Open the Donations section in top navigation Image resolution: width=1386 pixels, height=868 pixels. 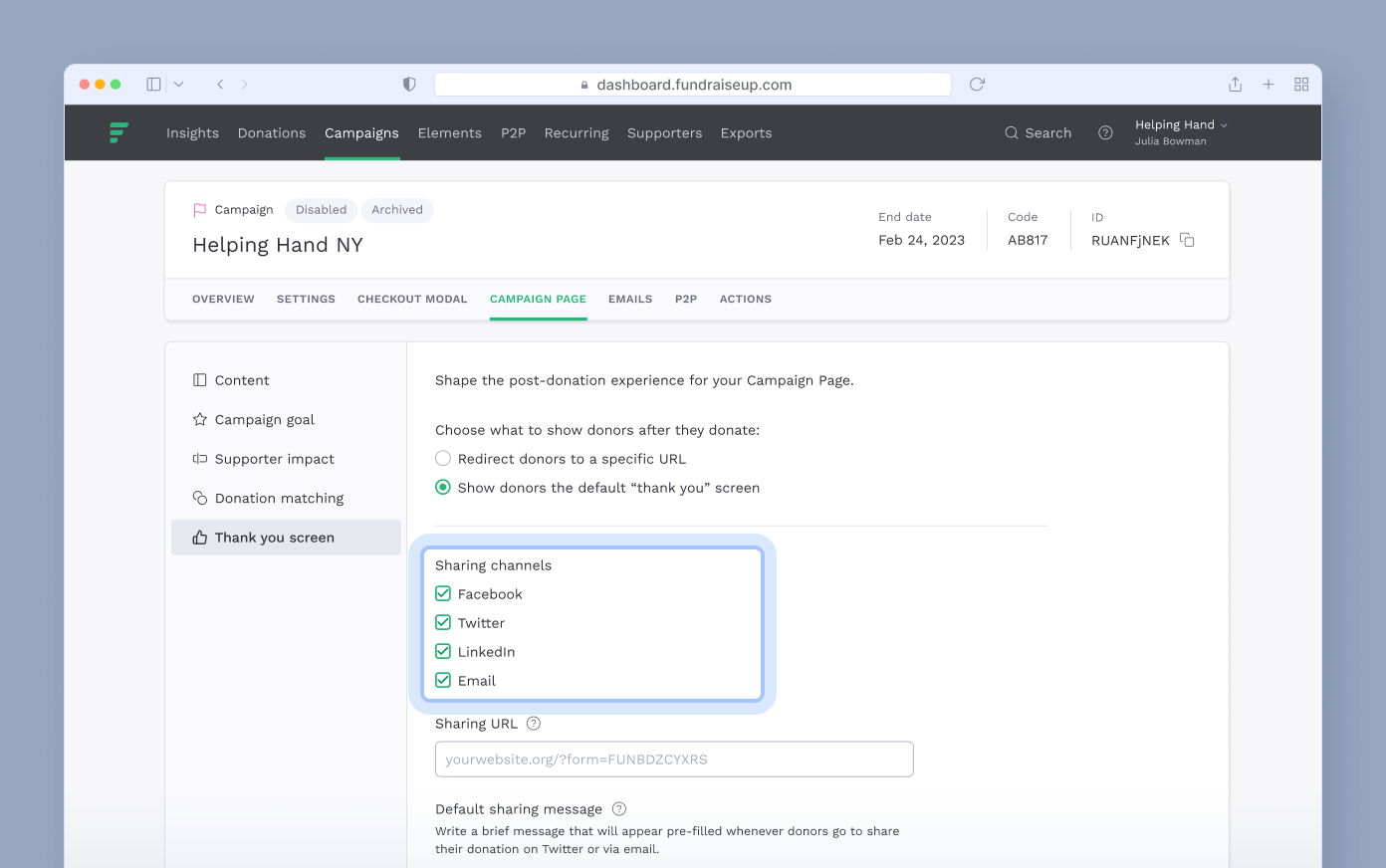[271, 132]
